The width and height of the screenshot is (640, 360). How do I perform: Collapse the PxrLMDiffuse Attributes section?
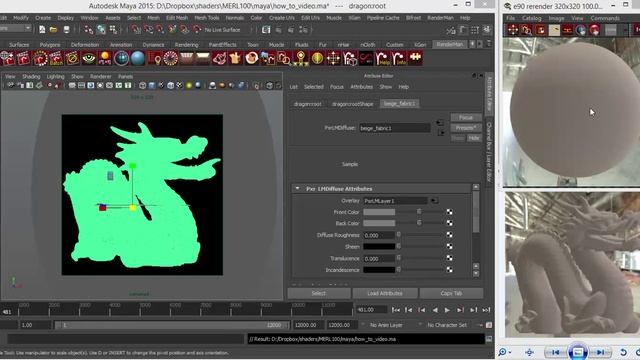point(297,189)
